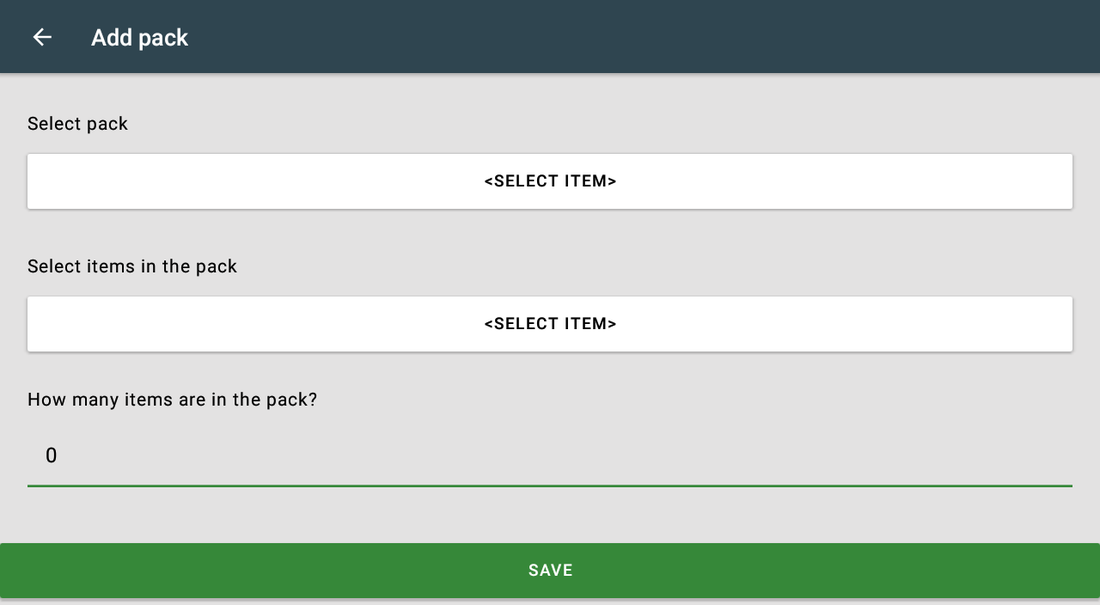Image resolution: width=1100 pixels, height=605 pixels.
Task: Click the right end of the quantity field
Action: click(1052, 456)
